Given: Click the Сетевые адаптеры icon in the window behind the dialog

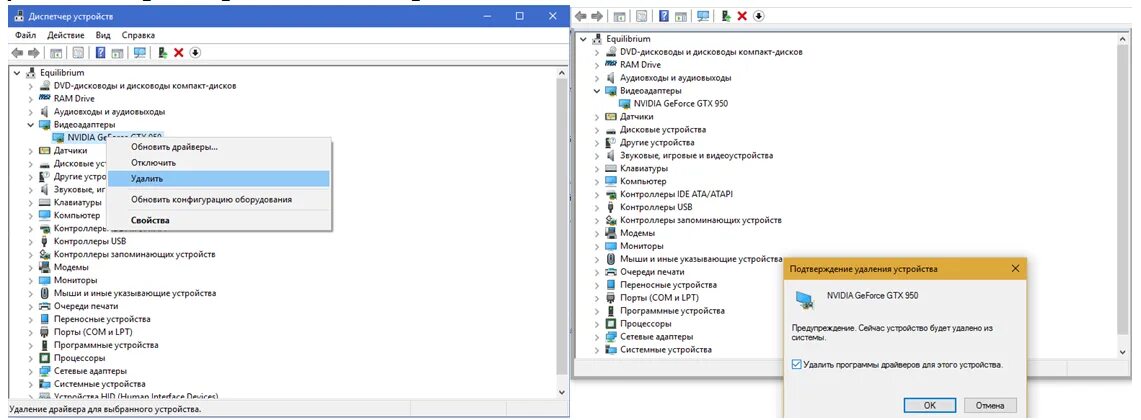Looking at the screenshot, I should 612,336.
